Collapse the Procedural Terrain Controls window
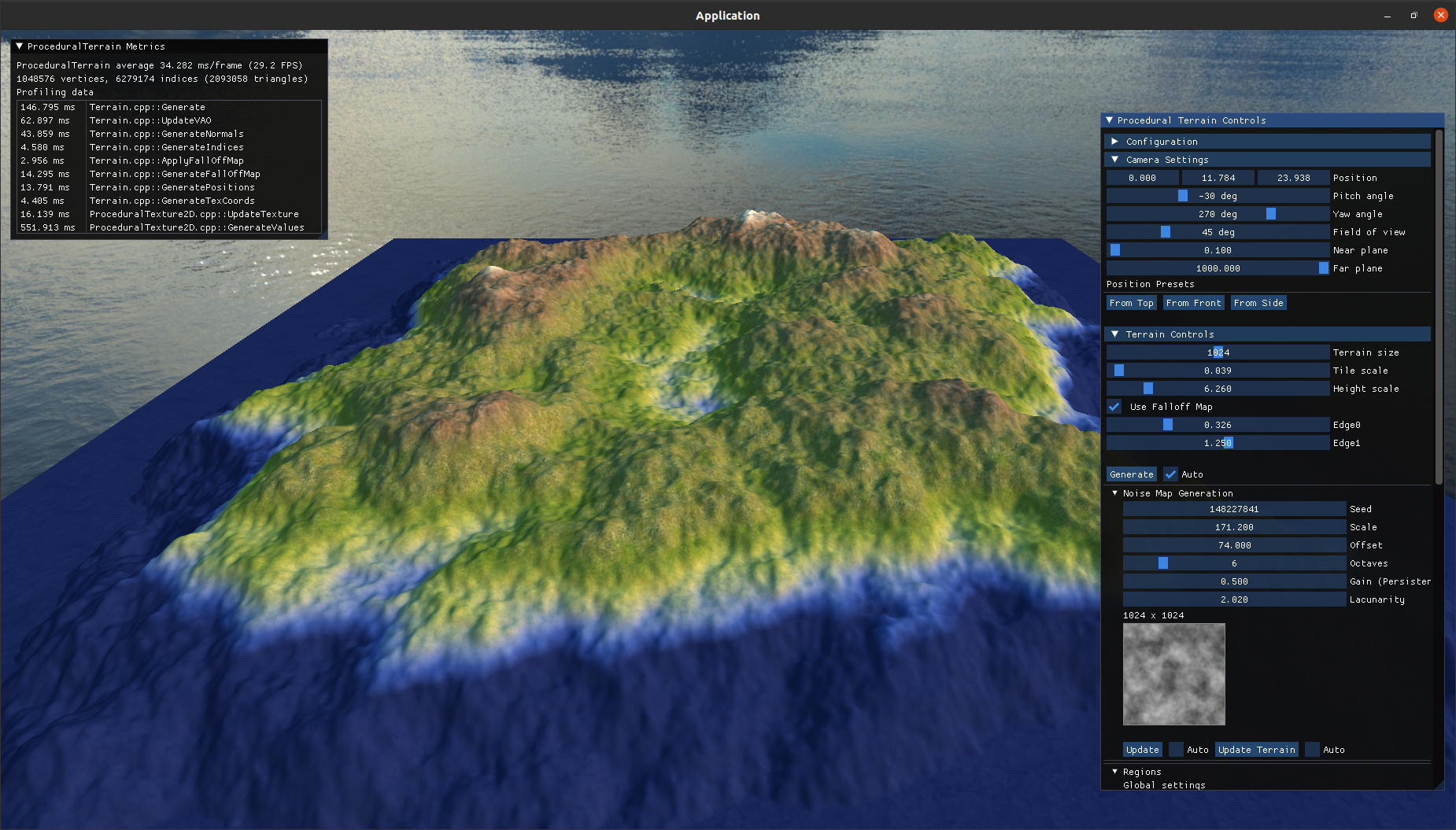This screenshot has height=830, width=1456. tap(1110, 120)
